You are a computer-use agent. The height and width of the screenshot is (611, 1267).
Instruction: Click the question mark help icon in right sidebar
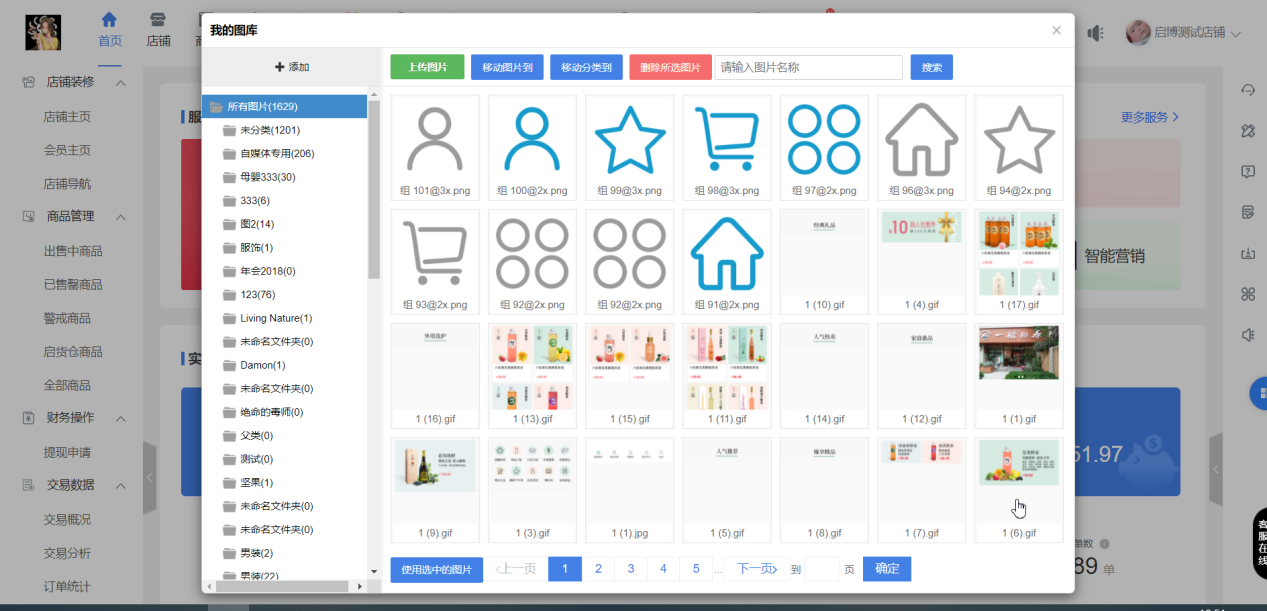tap(1247, 171)
